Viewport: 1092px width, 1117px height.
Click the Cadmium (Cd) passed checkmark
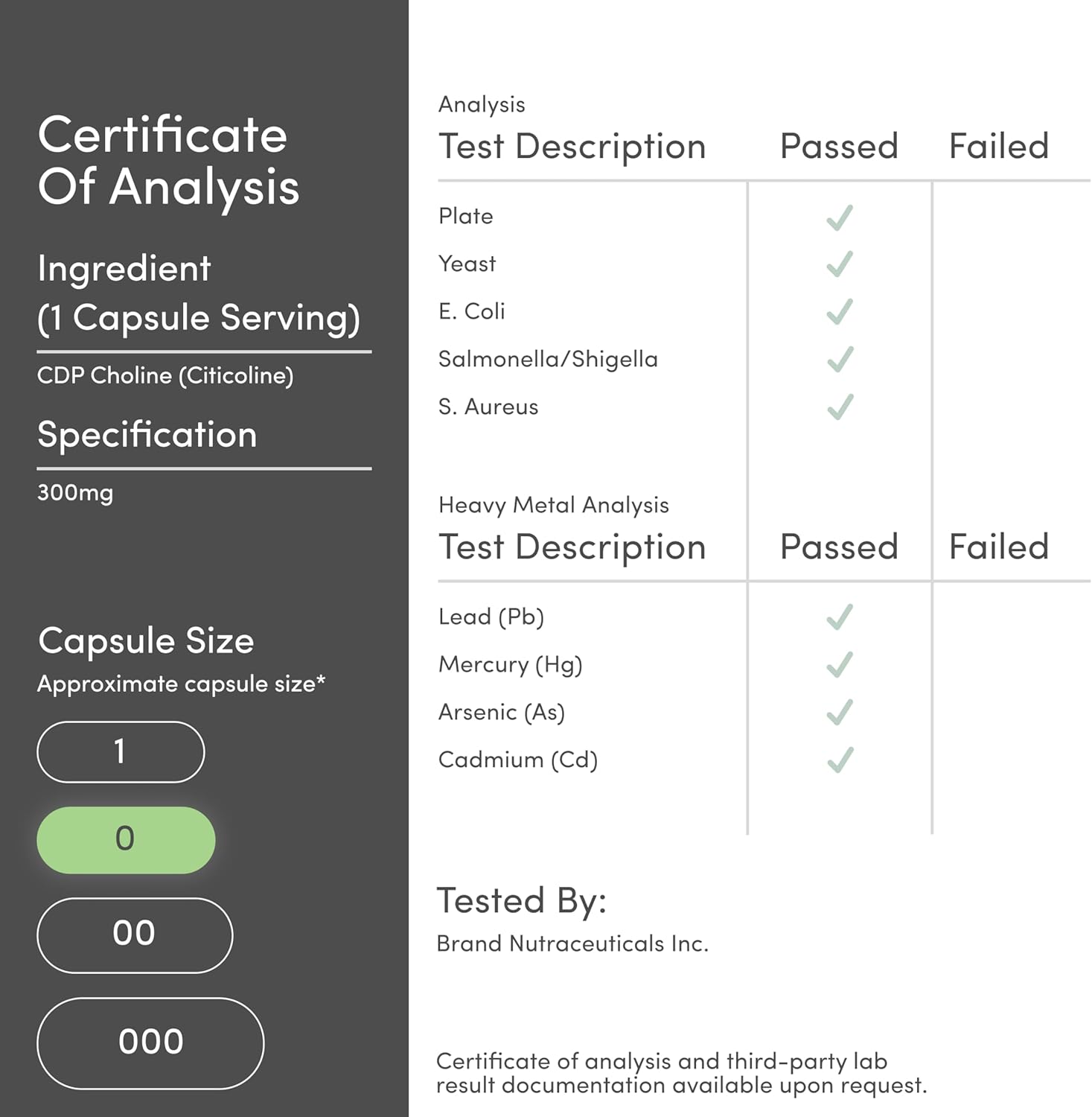pos(840,760)
